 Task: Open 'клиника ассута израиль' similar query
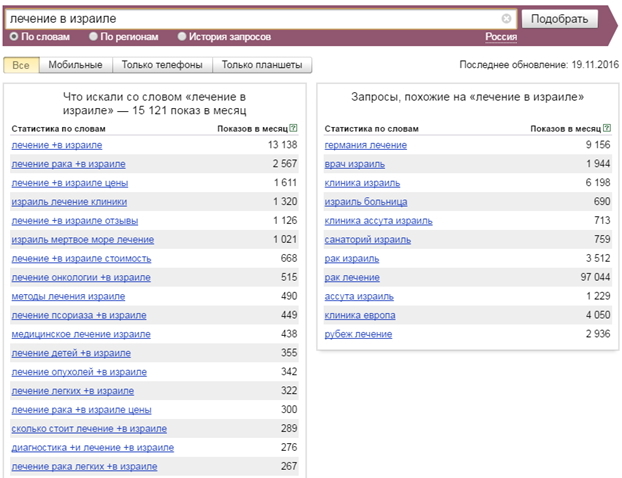[378, 221]
